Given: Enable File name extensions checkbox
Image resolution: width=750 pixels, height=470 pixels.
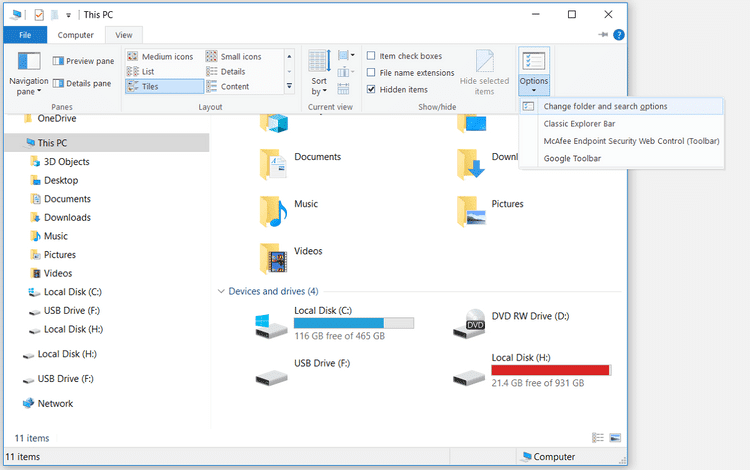Looking at the screenshot, I should pos(371,72).
